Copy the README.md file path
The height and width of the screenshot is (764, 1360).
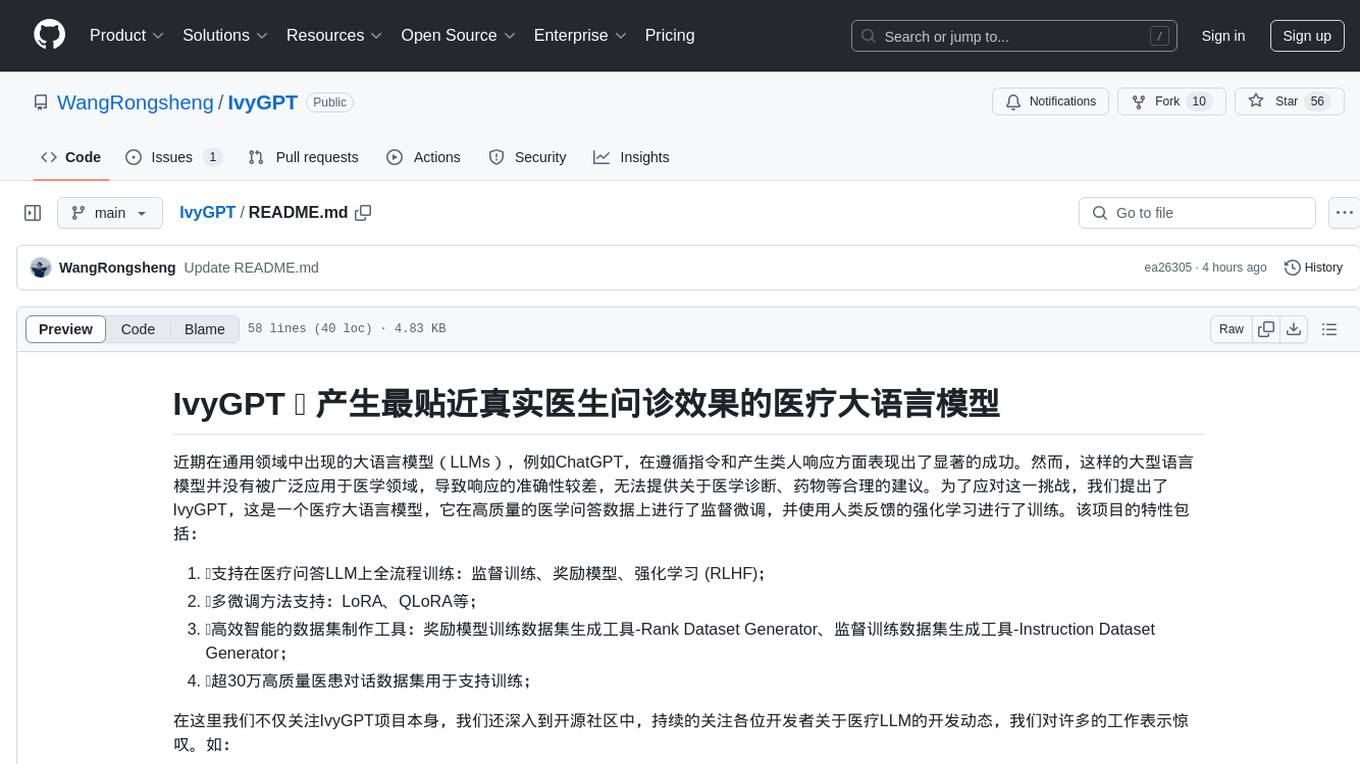coord(363,213)
